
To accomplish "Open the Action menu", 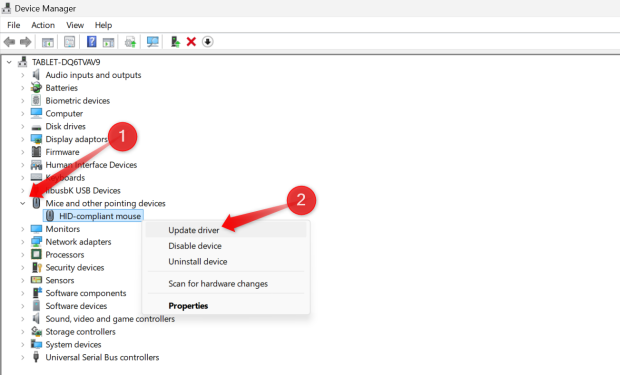I will (x=43, y=25).
